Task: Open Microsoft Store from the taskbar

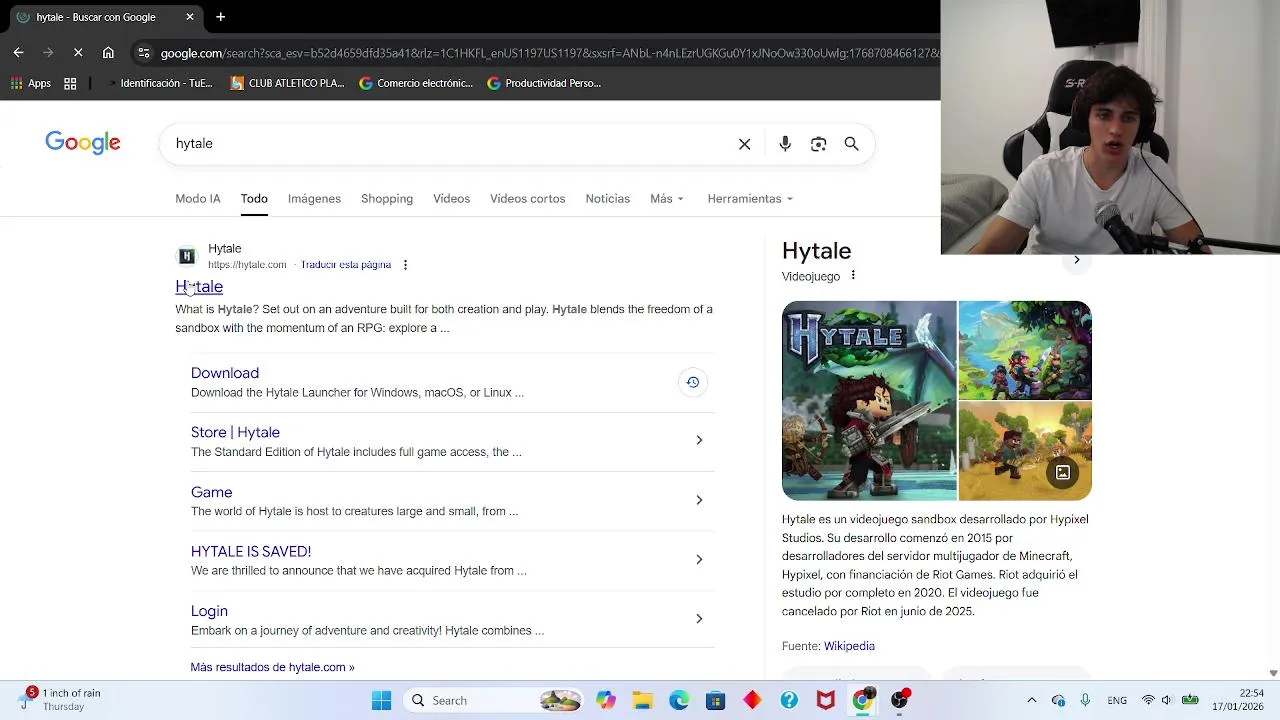Action: (x=715, y=700)
